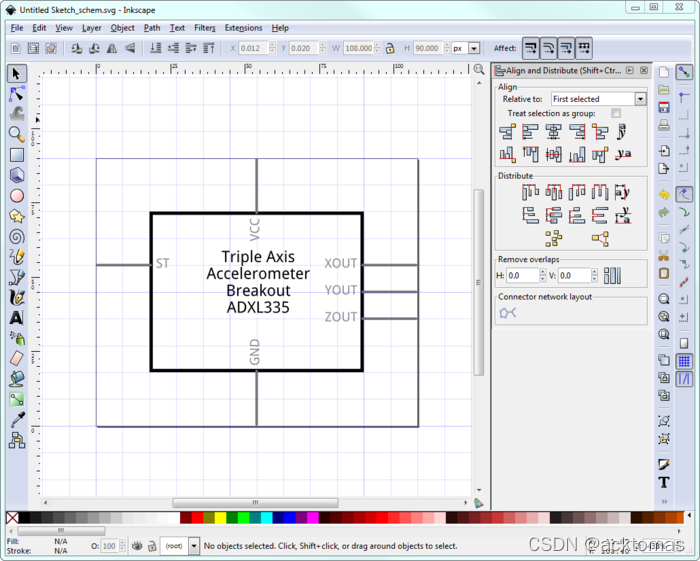Image resolution: width=700 pixels, height=561 pixels.
Task: Select the Calligraphy tool
Action: click(17, 298)
